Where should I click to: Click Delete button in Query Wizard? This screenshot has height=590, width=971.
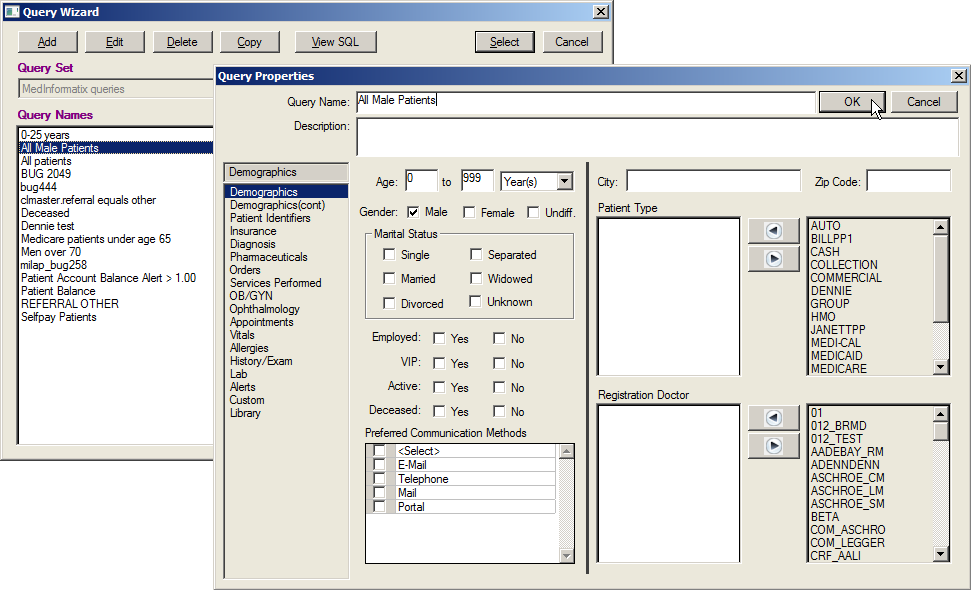click(182, 42)
